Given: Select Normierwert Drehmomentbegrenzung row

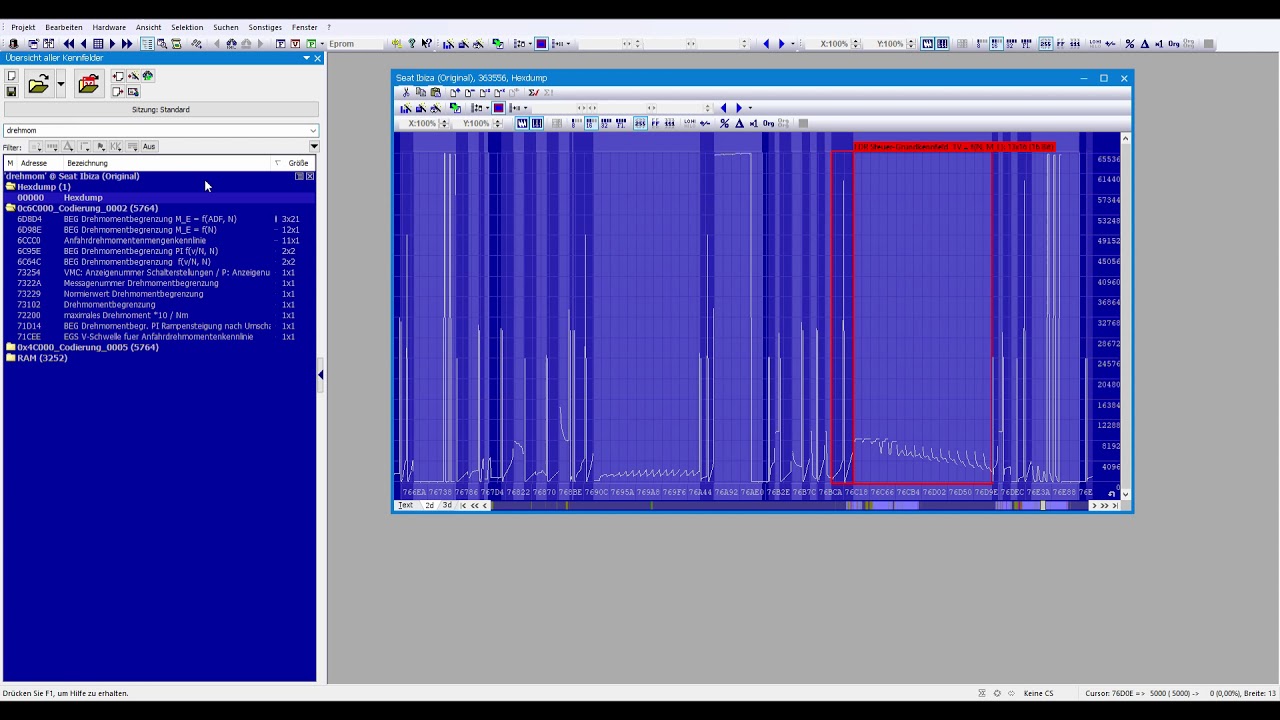Looking at the screenshot, I should pyautogui.click(x=160, y=294).
